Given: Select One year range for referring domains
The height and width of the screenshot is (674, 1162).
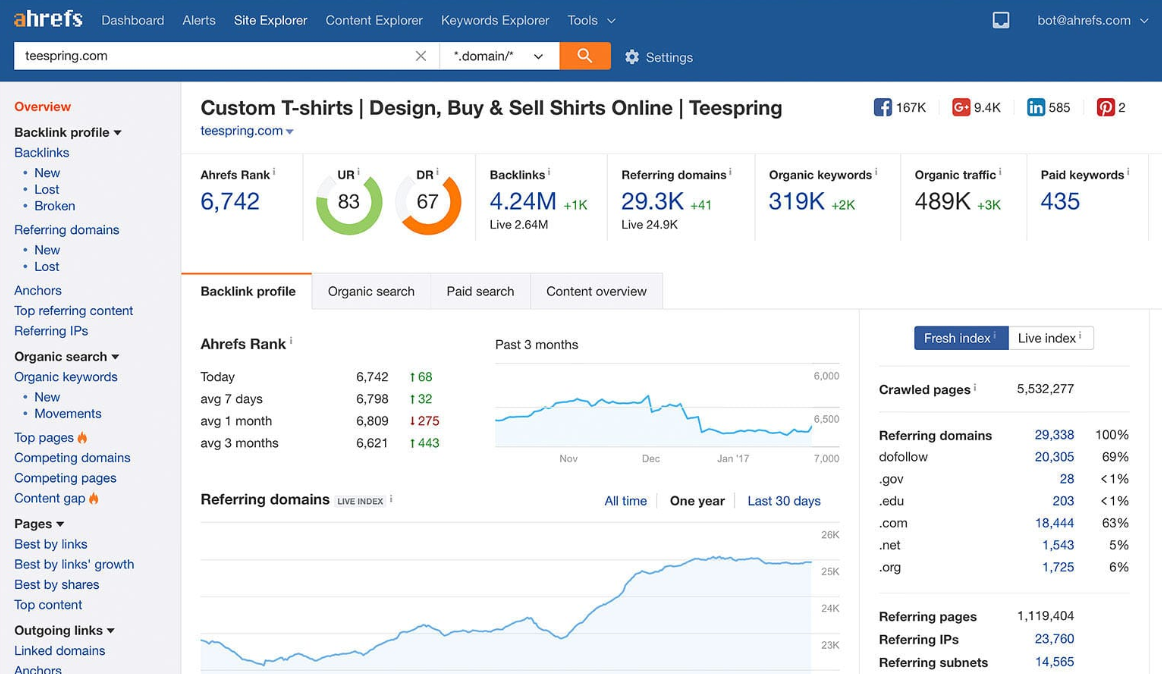Looking at the screenshot, I should (697, 501).
